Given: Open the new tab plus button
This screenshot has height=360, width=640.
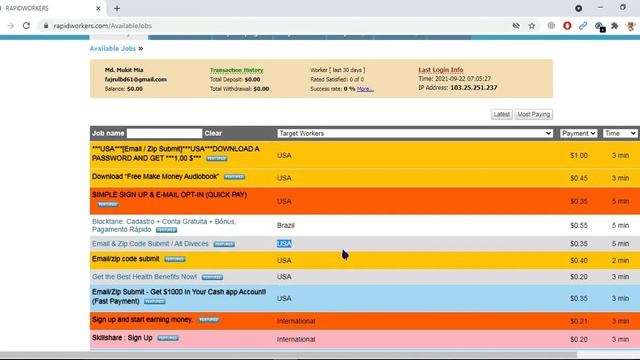Looking at the screenshot, I should click(x=117, y=8).
